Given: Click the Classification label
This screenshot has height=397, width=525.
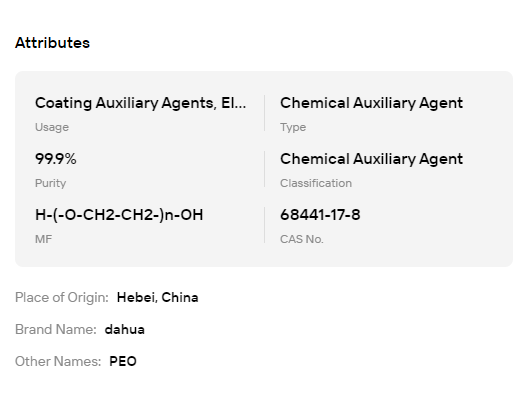Looking at the screenshot, I should point(316,183).
